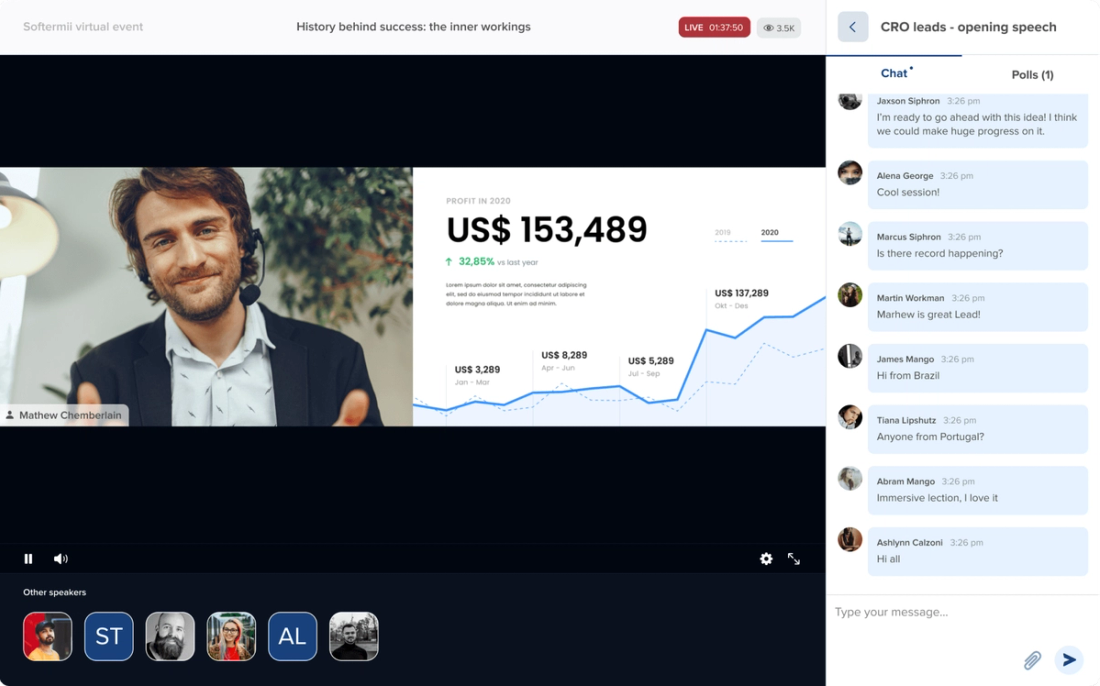This screenshot has width=1100, height=686.
Task: Expand video to fullscreen
Action: [793, 559]
